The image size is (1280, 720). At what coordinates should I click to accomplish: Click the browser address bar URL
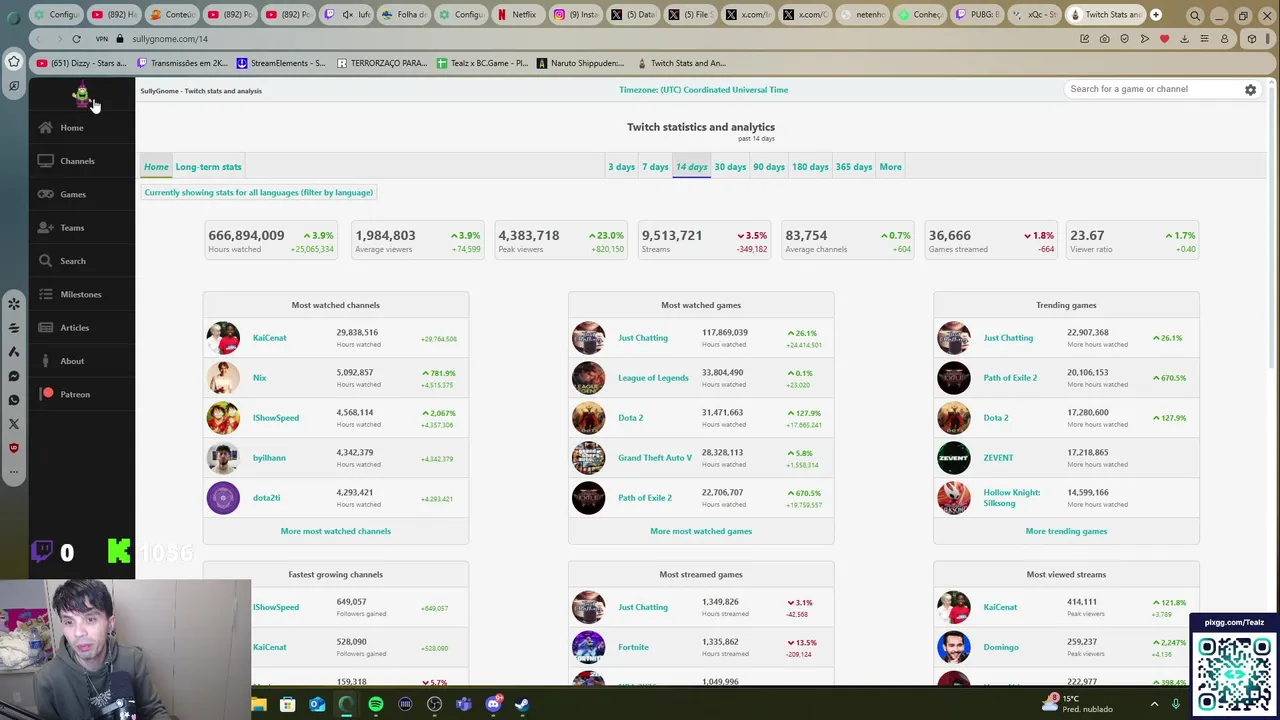[x=170, y=39]
